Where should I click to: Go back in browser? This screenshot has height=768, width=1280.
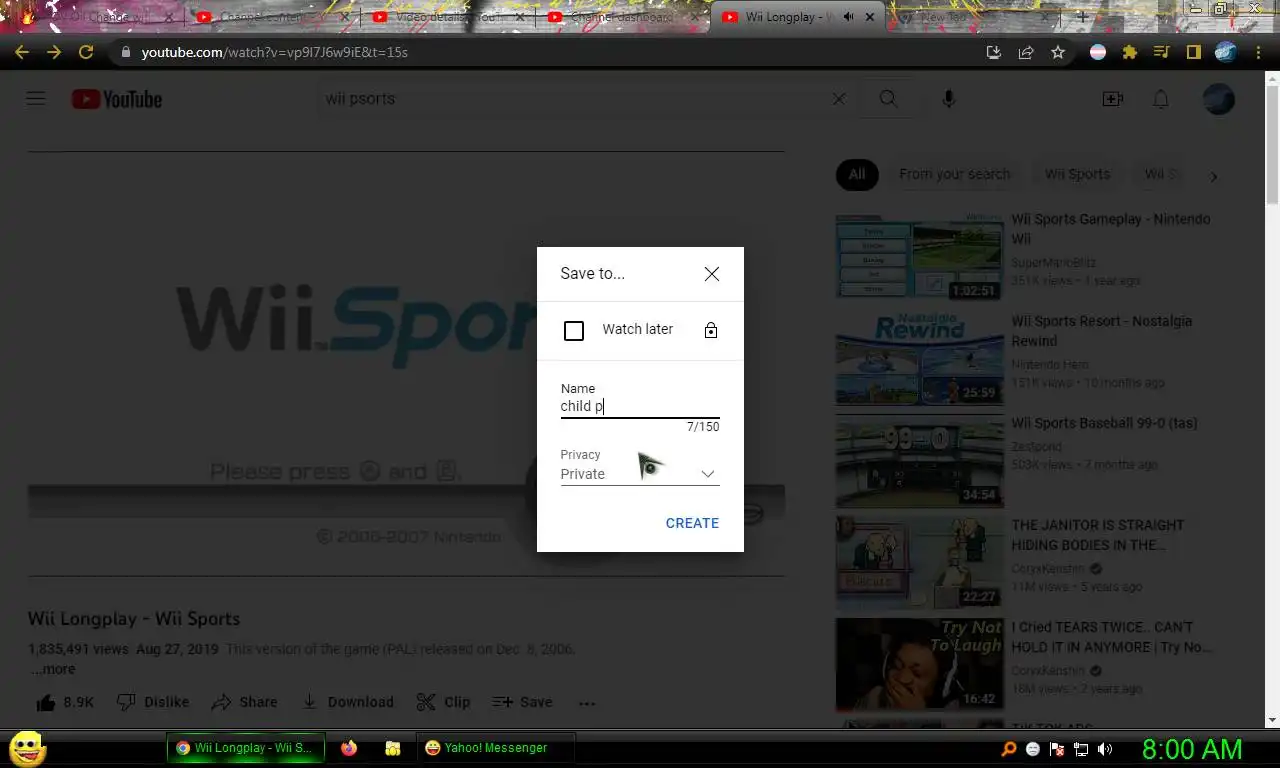[x=22, y=52]
